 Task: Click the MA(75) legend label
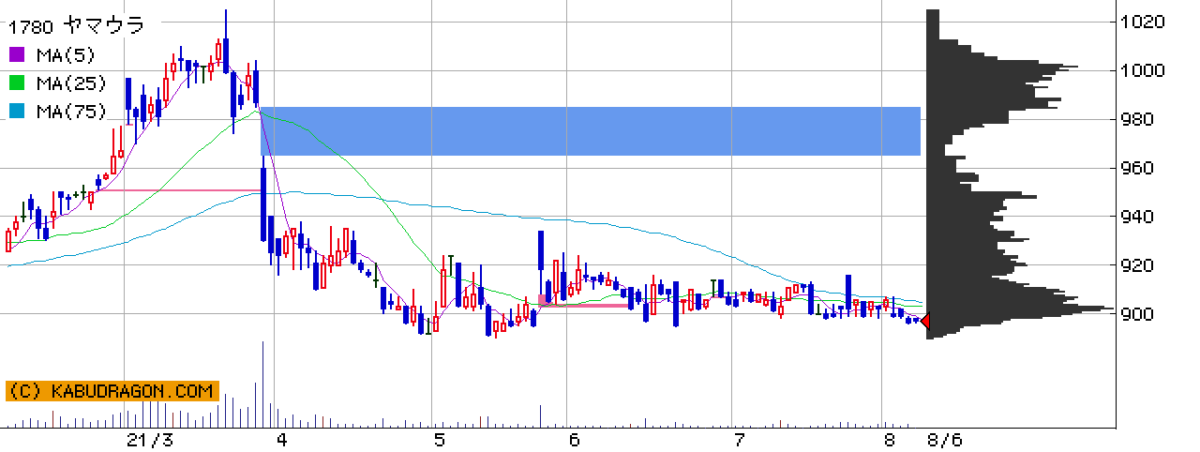(70, 112)
